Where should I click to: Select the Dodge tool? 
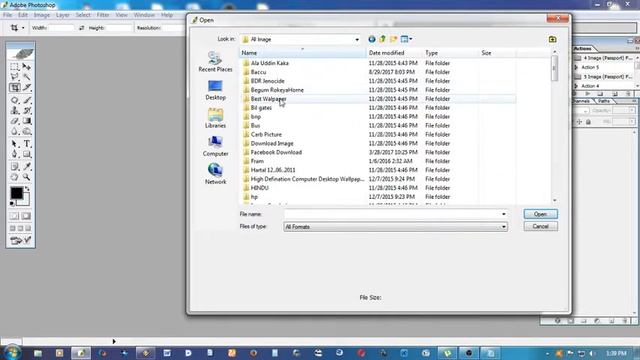pyautogui.click(x=27, y=131)
